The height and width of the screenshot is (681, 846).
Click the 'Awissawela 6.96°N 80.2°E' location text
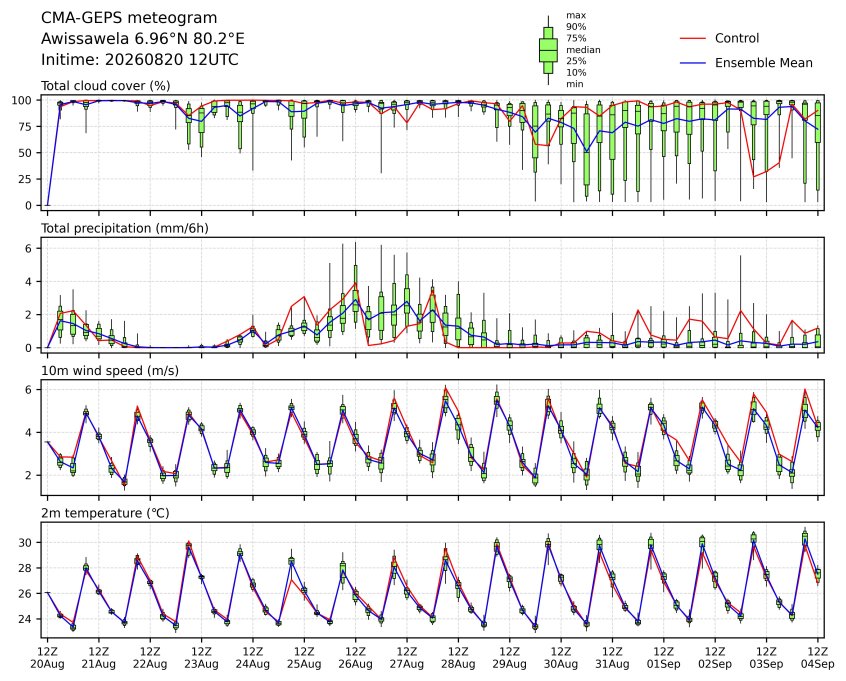tap(142, 39)
